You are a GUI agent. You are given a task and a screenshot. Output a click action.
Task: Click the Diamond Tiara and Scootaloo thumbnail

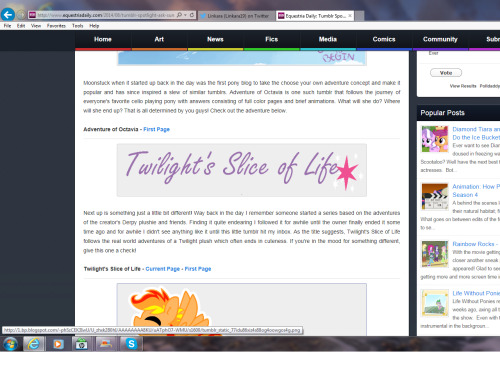tap(435, 139)
